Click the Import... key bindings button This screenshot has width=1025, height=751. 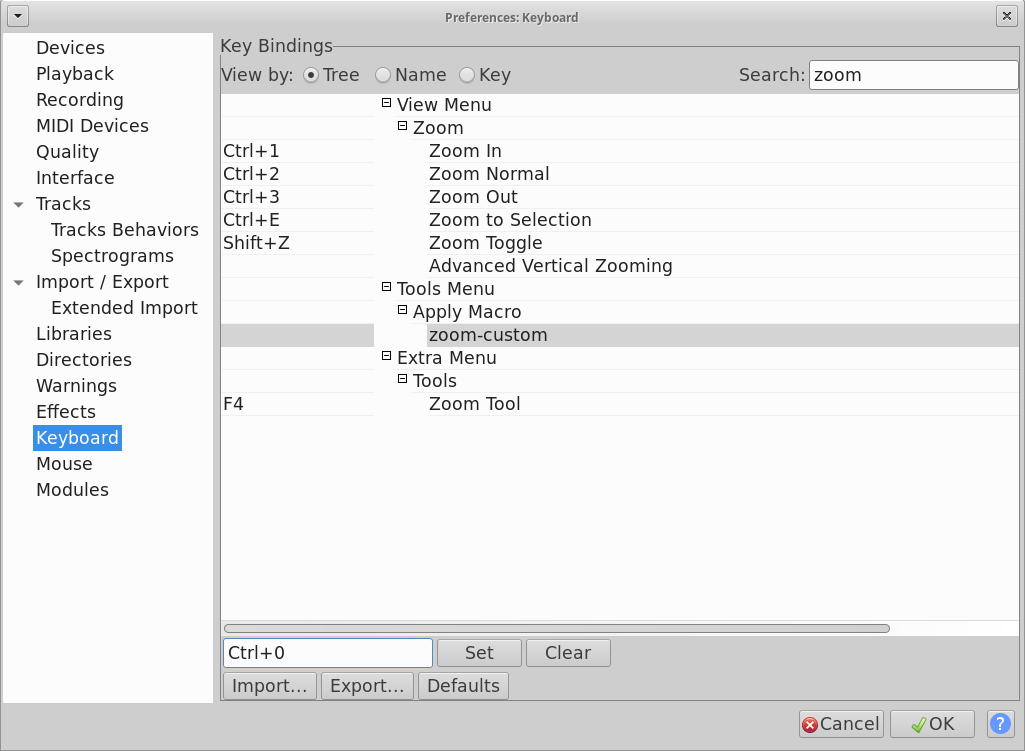point(270,686)
